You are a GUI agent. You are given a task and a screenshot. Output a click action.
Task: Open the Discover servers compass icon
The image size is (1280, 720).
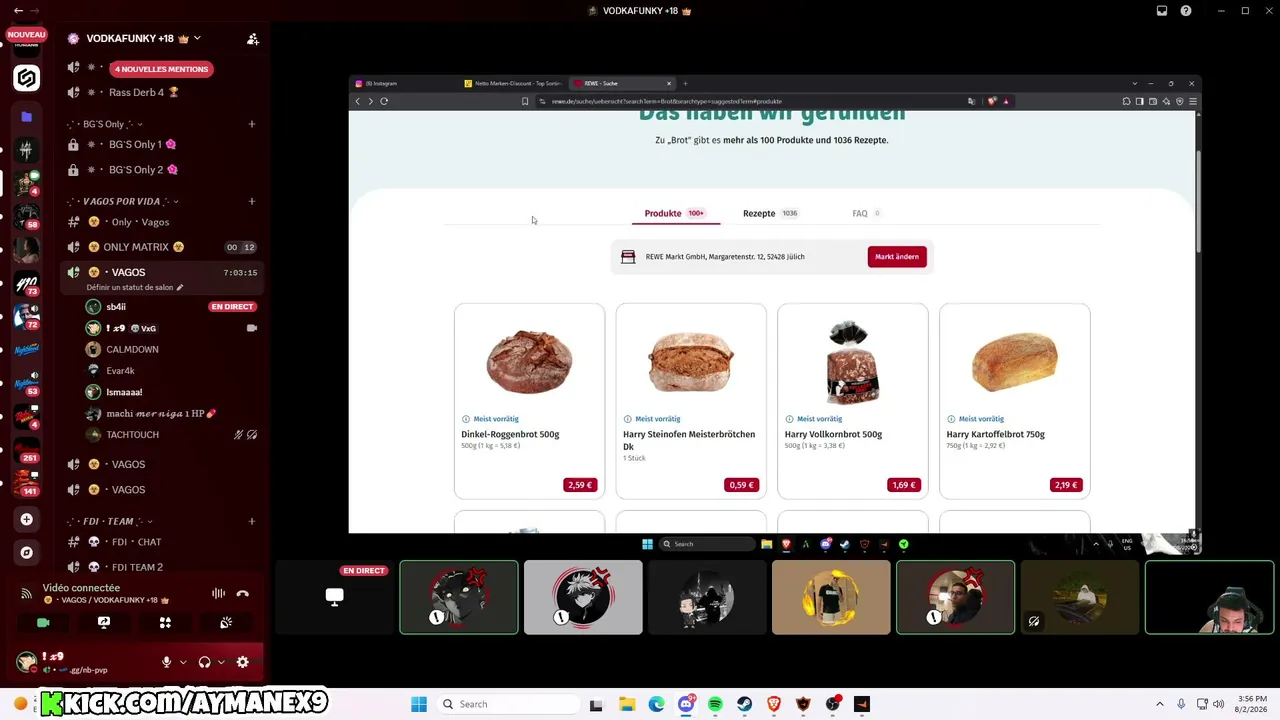tap(27, 552)
